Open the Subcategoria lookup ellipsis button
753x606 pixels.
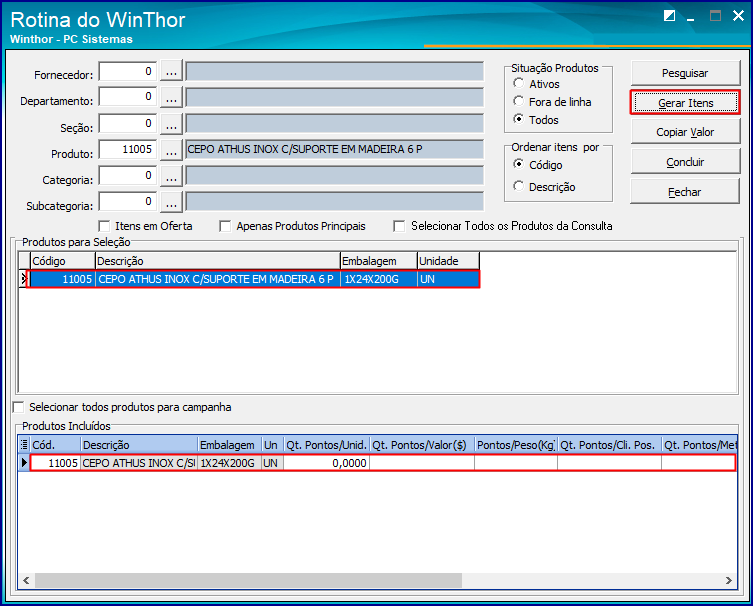[x=171, y=202]
